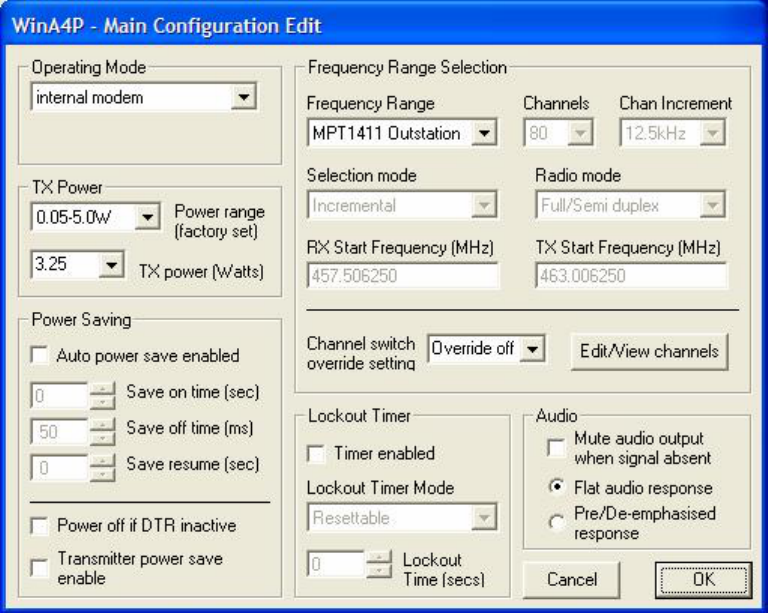Click the Save off time input field

[x=59, y=431]
